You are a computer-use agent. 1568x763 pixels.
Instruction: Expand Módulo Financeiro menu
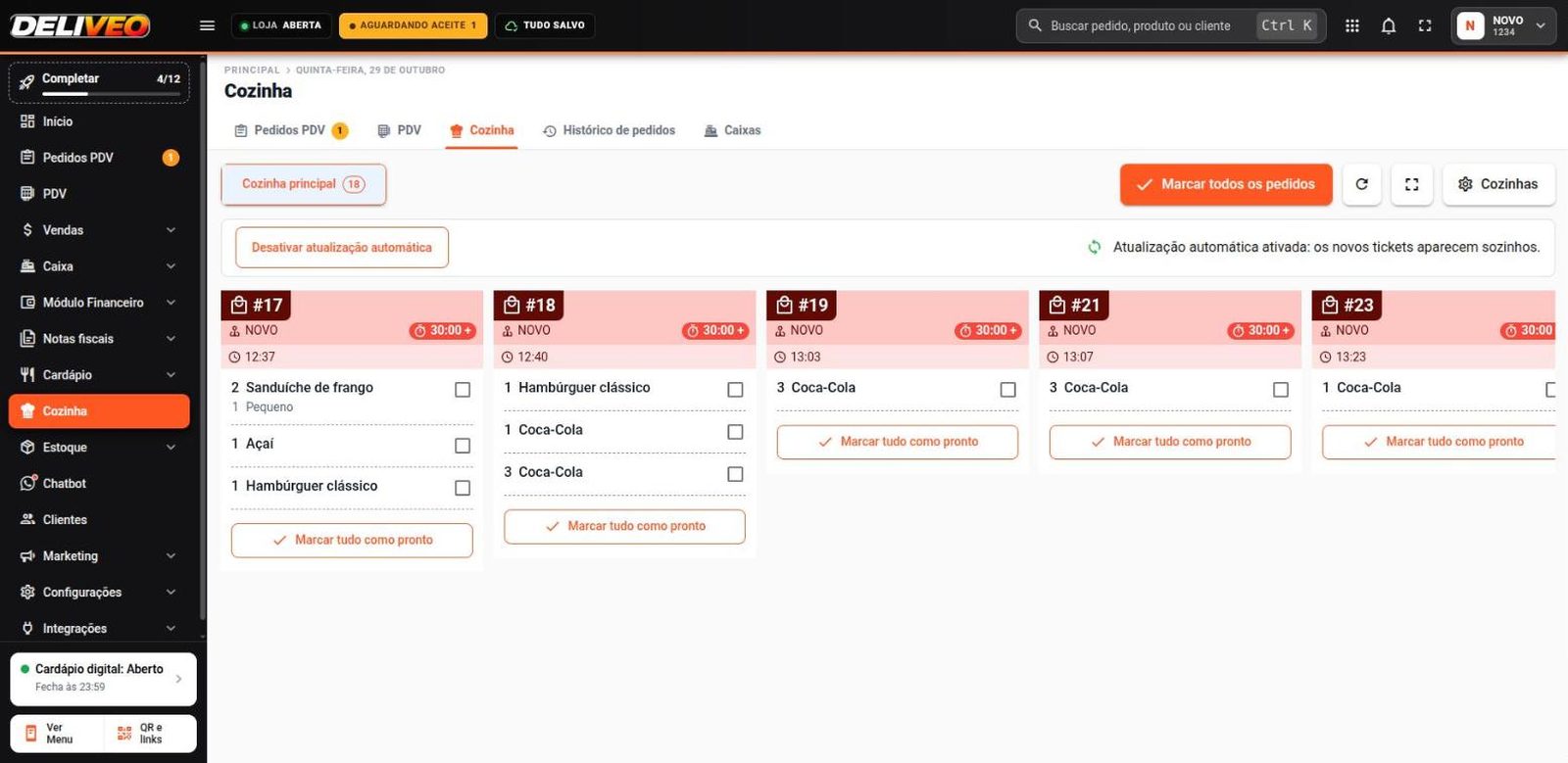point(99,303)
